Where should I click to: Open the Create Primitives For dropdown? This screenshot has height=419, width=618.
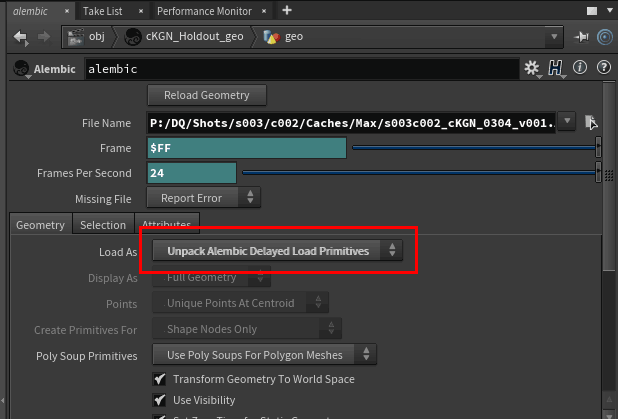247,329
